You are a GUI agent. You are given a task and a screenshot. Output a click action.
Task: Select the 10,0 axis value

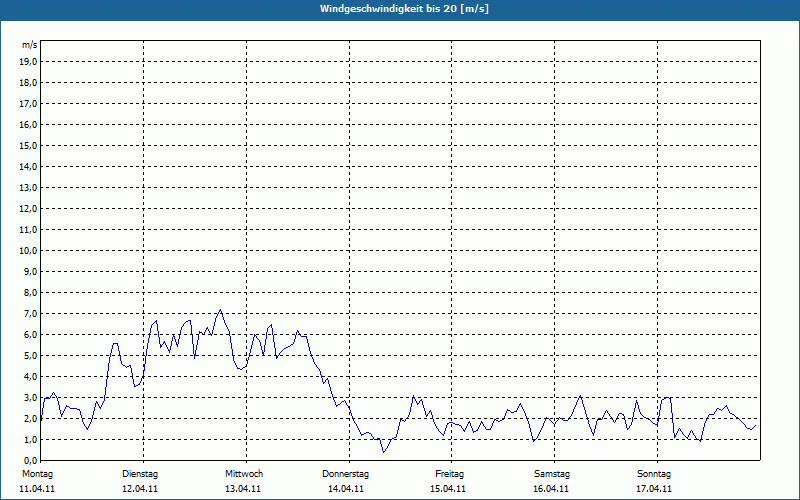(28, 251)
